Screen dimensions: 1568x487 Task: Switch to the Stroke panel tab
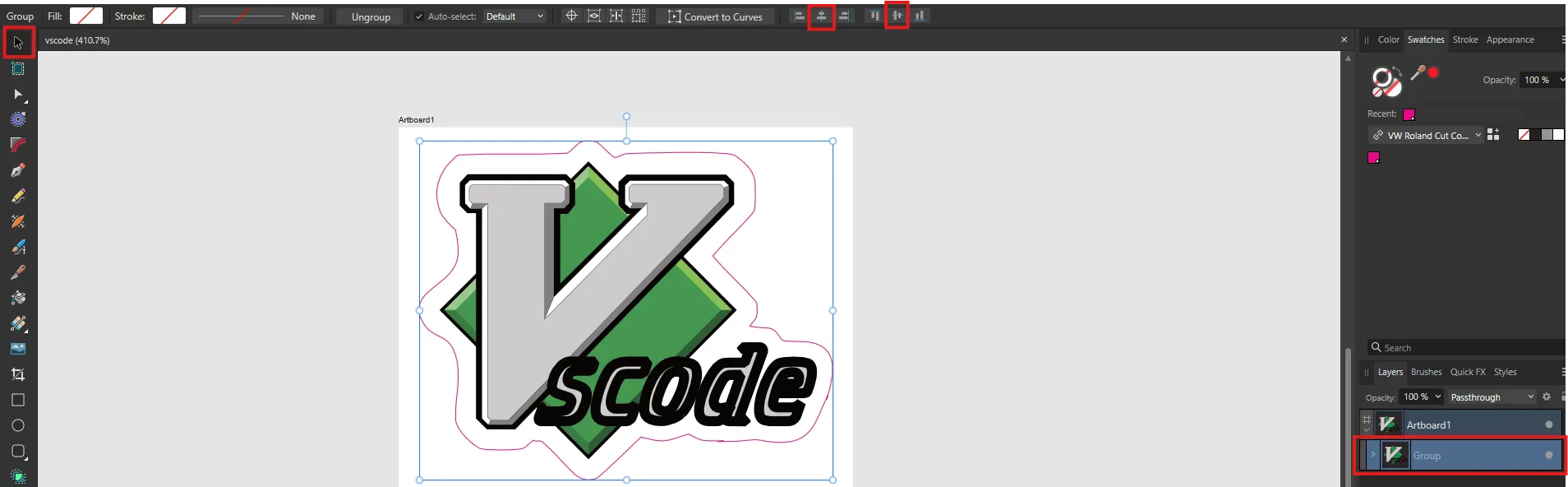click(x=1464, y=39)
